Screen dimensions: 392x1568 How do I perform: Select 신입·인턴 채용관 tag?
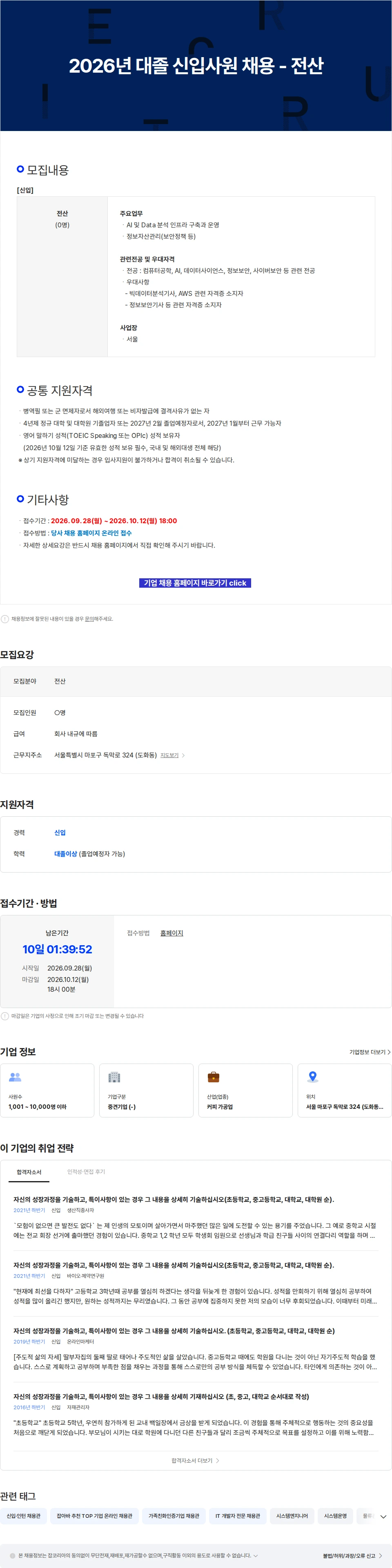[24, 1516]
